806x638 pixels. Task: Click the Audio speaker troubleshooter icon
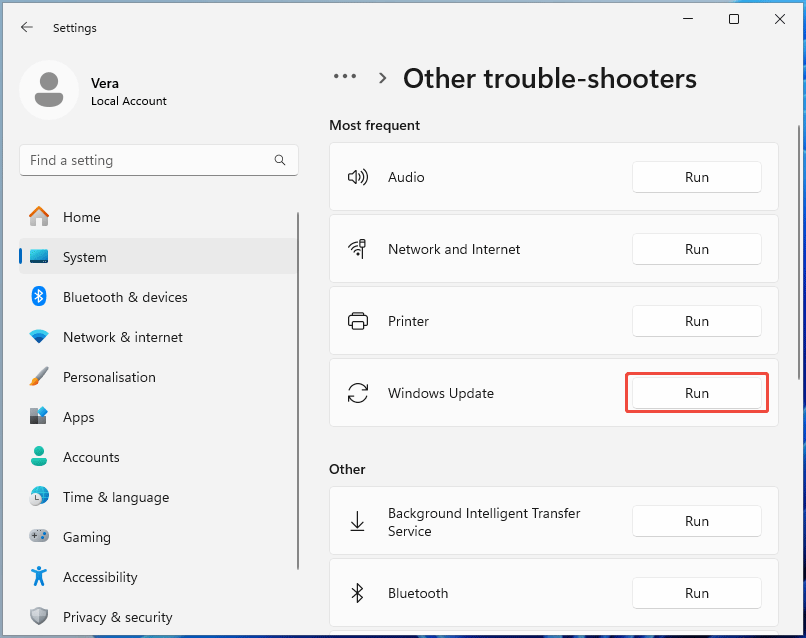358,177
